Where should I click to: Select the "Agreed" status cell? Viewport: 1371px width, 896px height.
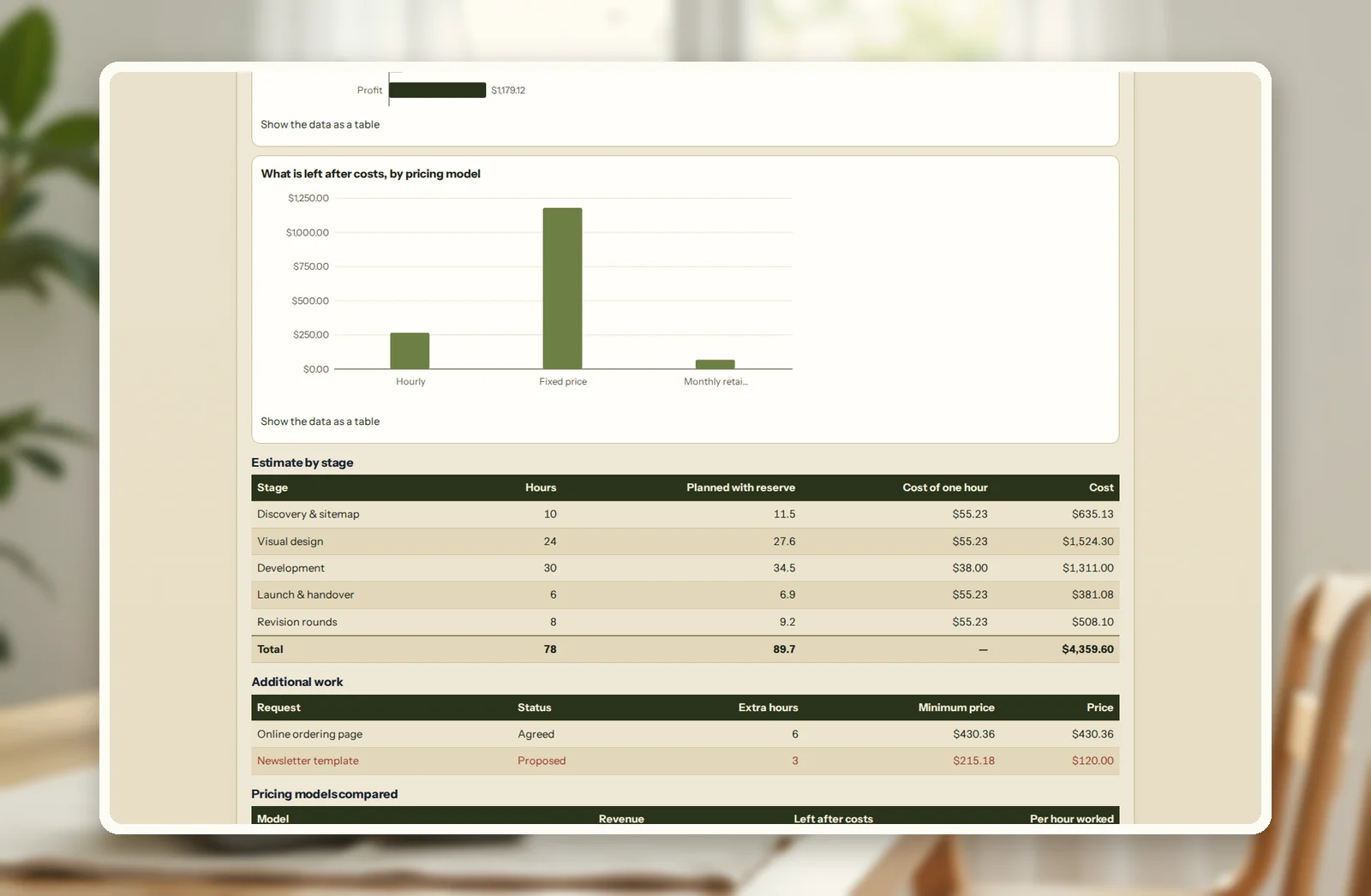point(536,734)
